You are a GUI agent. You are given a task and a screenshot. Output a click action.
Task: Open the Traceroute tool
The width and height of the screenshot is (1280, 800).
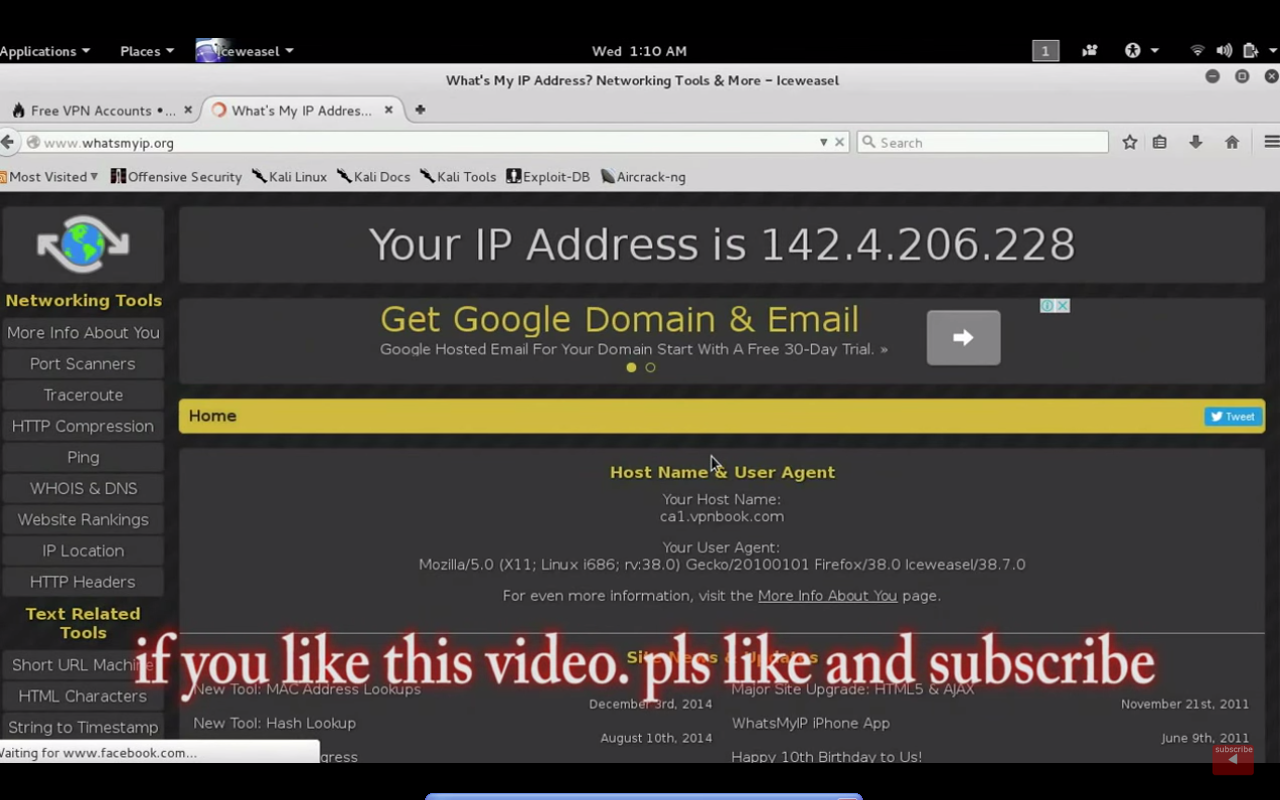coord(83,395)
